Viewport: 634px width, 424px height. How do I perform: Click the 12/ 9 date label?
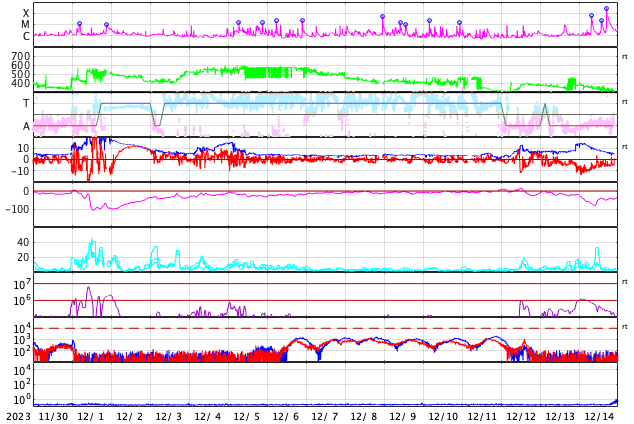click(x=403, y=417)
